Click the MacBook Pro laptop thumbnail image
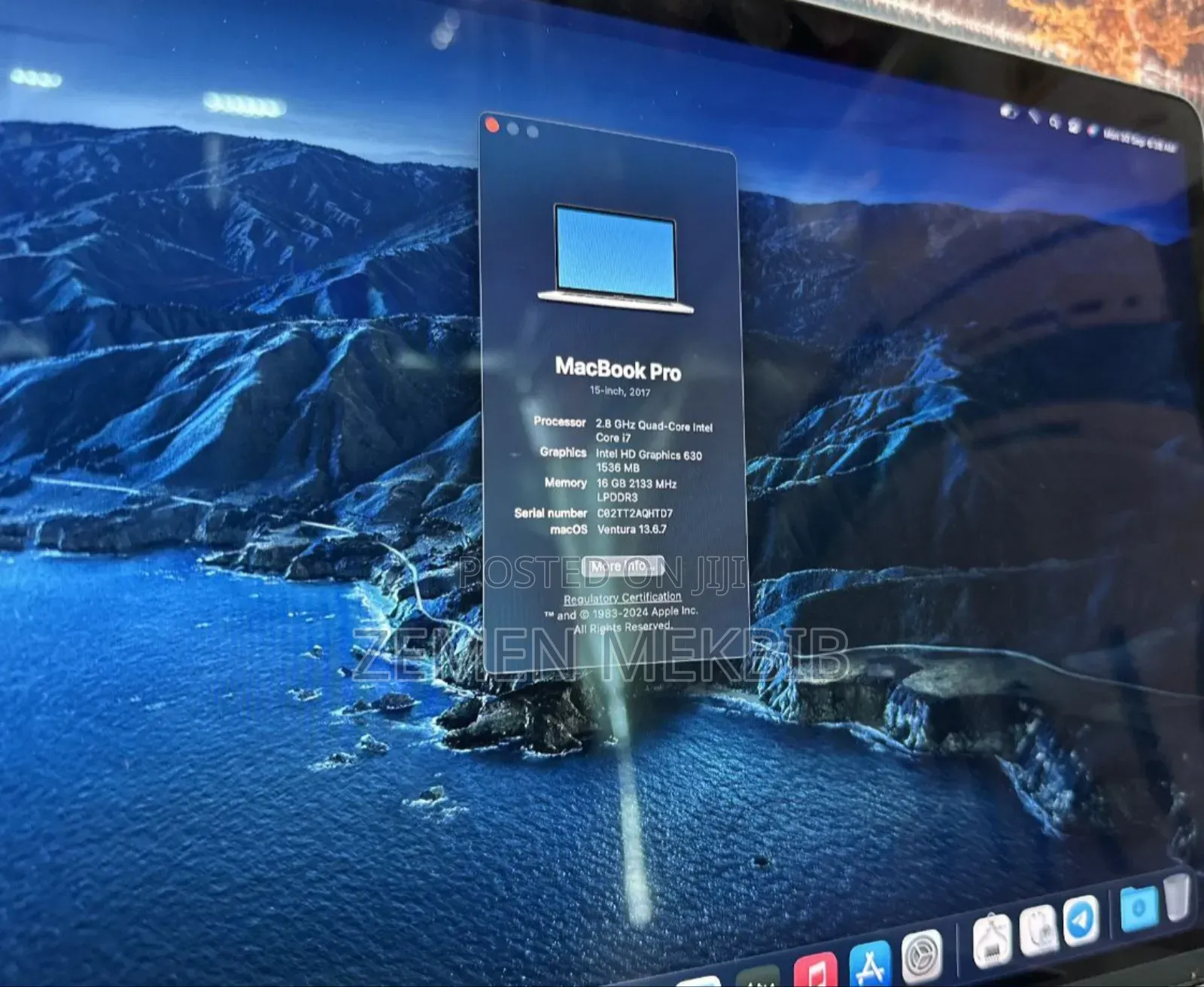 click(x=615, y=252)
